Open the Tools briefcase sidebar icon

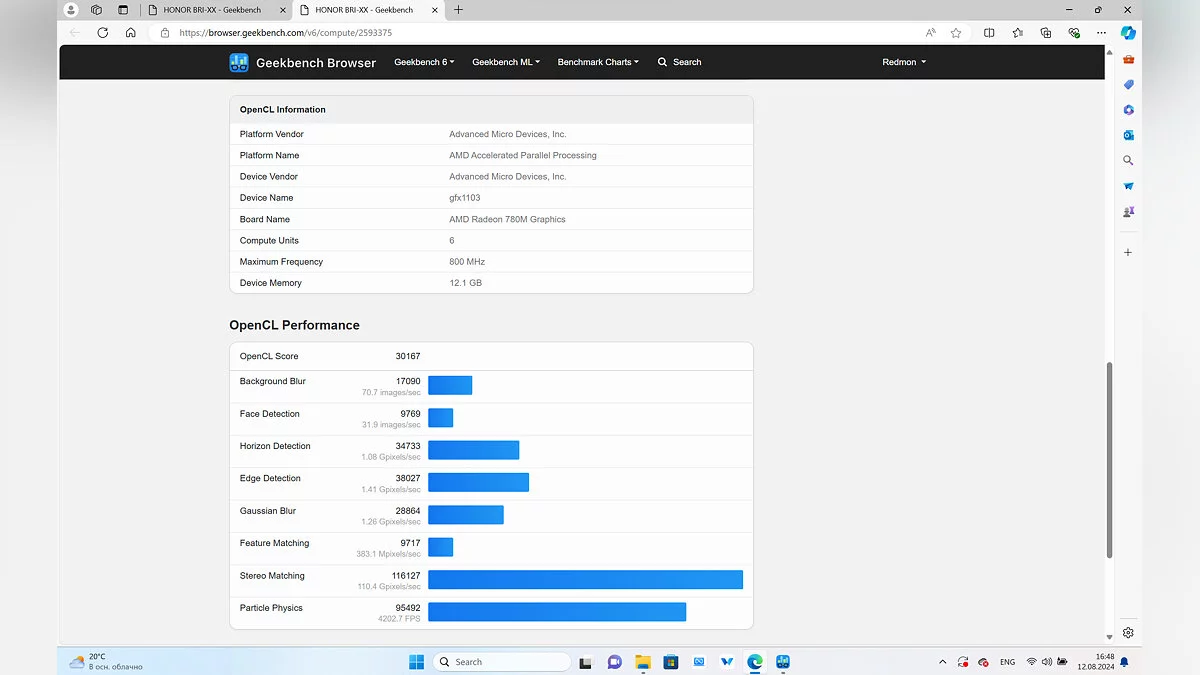point(1128,60)
